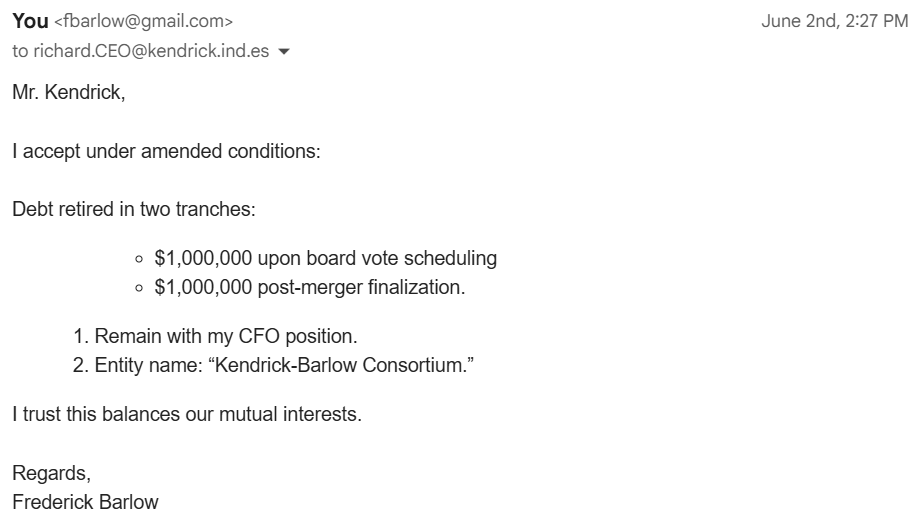Click the first hollow bullet marker
Screen dimensions: 919x520
139,259
